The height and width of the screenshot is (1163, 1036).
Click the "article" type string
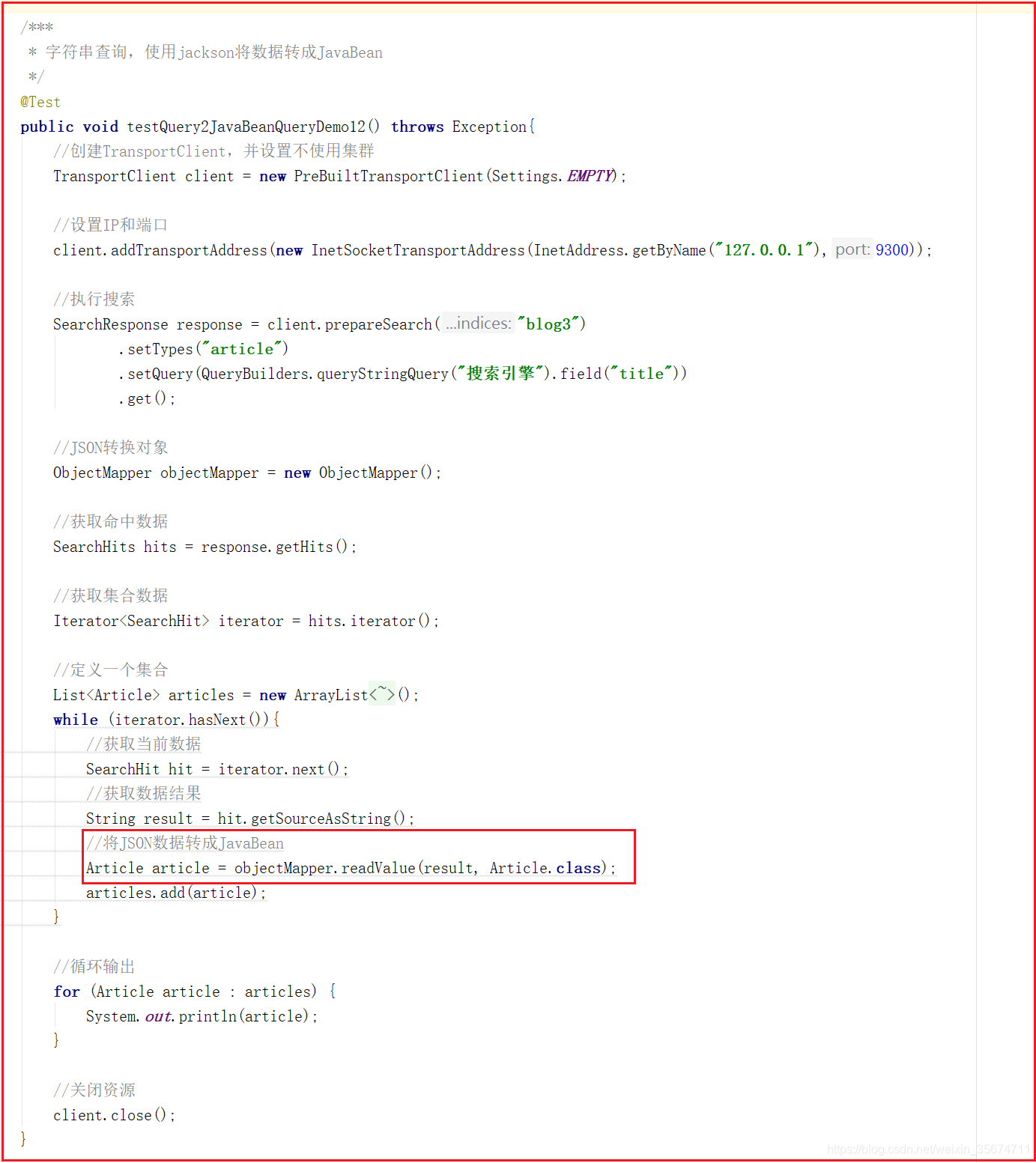[x=242, y=349]
